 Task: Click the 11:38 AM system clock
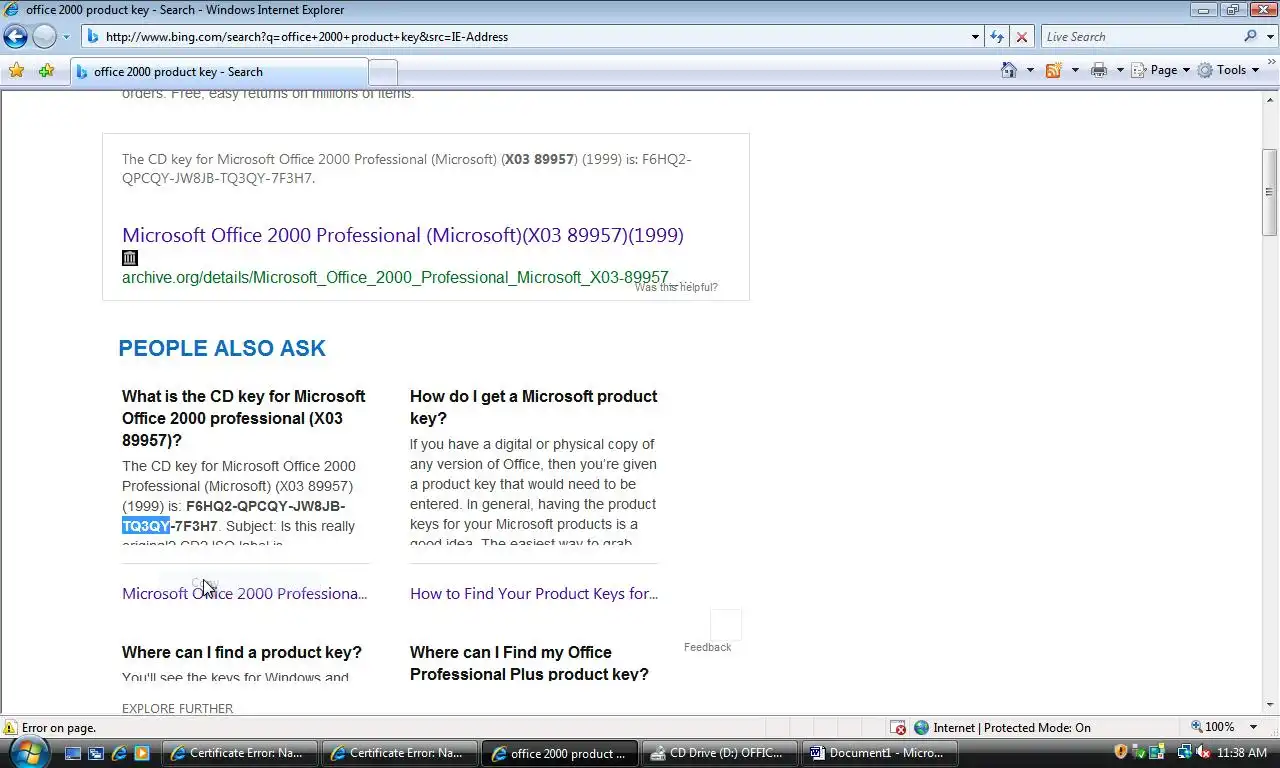pyautogui.click(x=1242, y=753)
